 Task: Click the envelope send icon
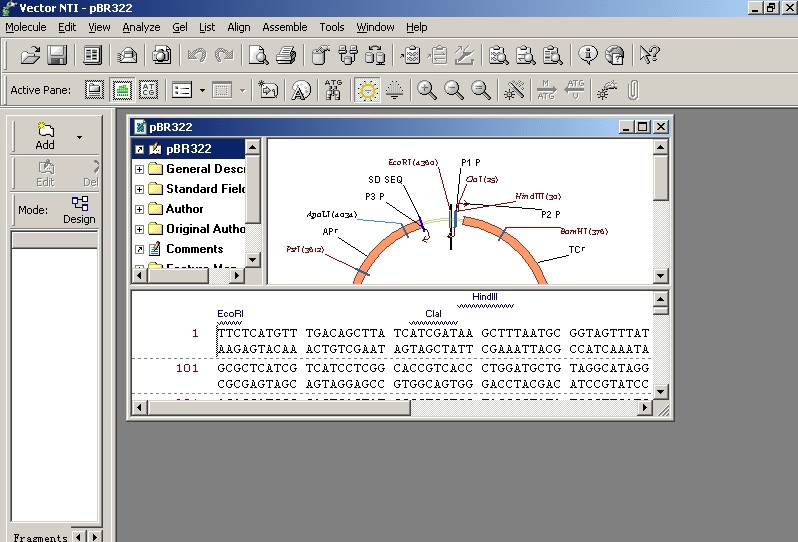point(127,55)
